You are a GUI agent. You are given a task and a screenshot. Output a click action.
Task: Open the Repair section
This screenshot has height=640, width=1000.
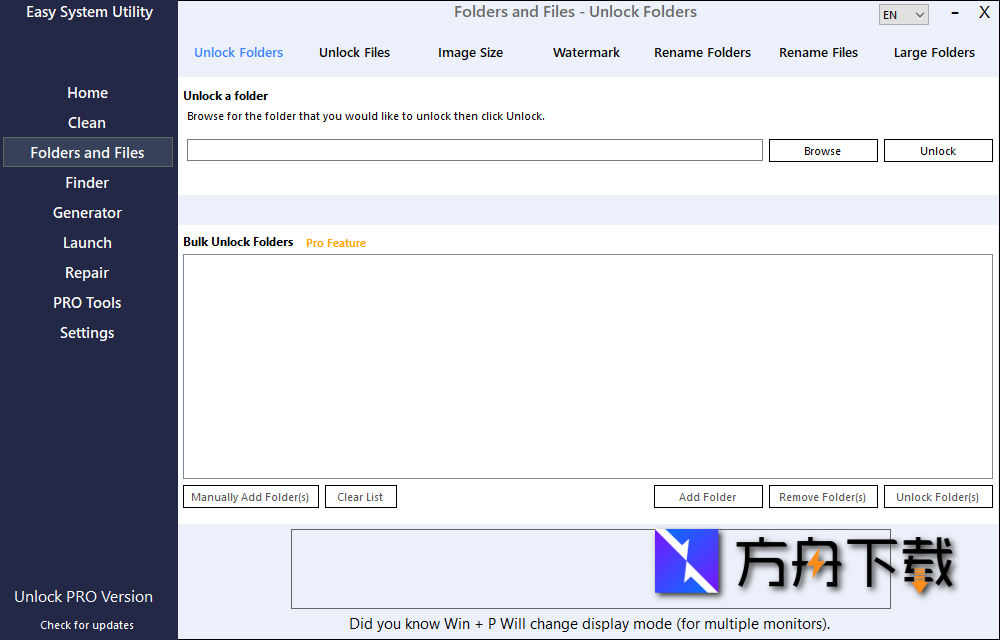[x=87, y=272]
